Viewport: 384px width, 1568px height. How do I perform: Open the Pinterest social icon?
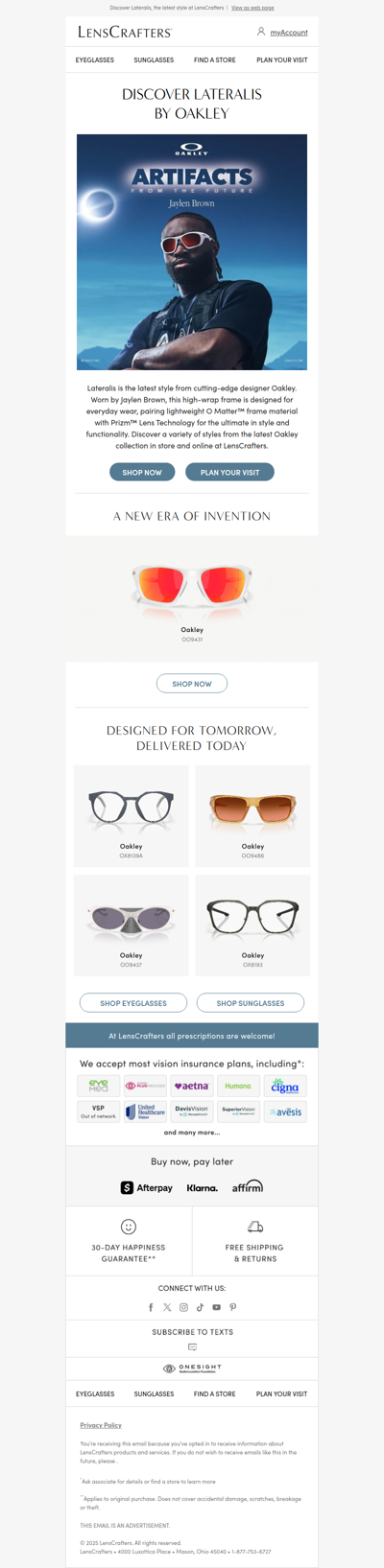click(232, 1307)
